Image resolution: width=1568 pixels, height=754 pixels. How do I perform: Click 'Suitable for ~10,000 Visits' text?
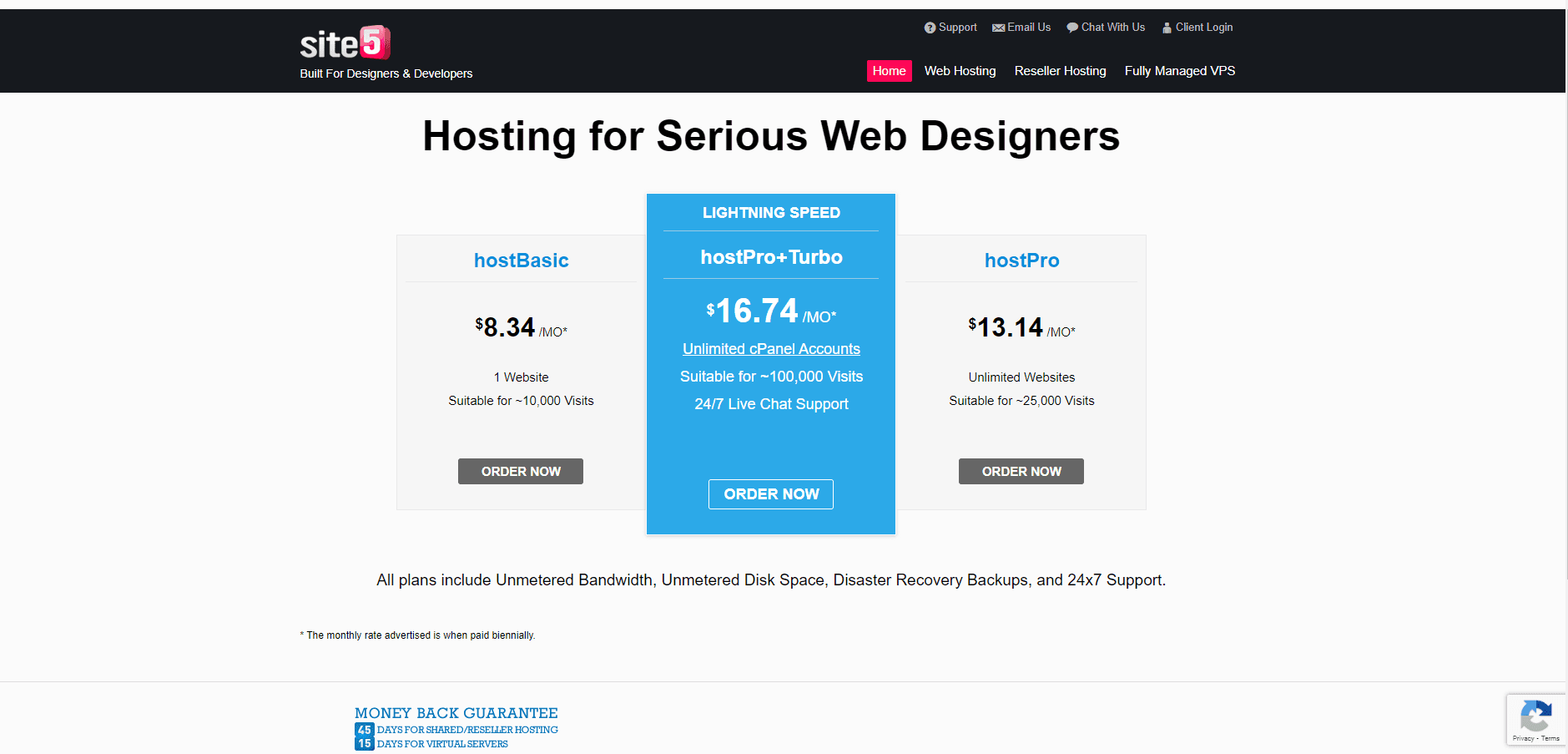coord(521,401)
